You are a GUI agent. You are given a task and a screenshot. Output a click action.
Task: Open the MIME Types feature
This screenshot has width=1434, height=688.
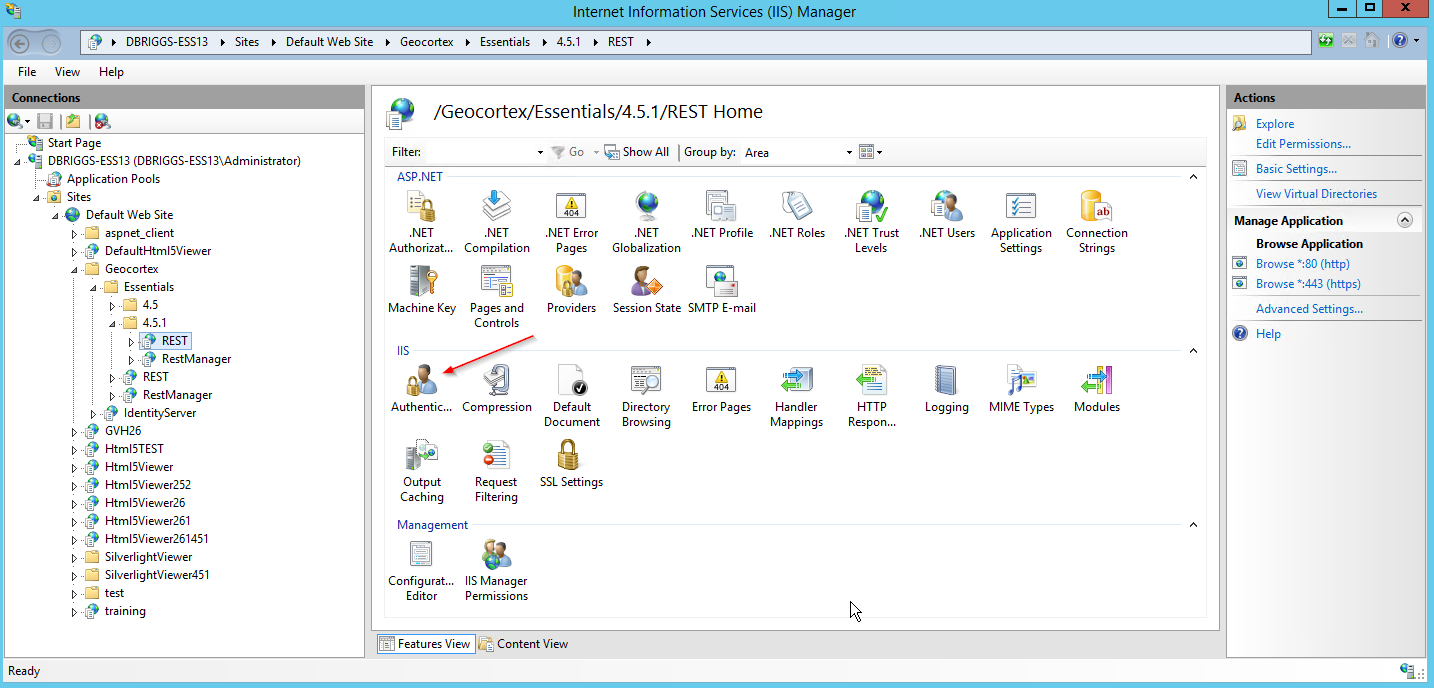tap(1021, 388)
